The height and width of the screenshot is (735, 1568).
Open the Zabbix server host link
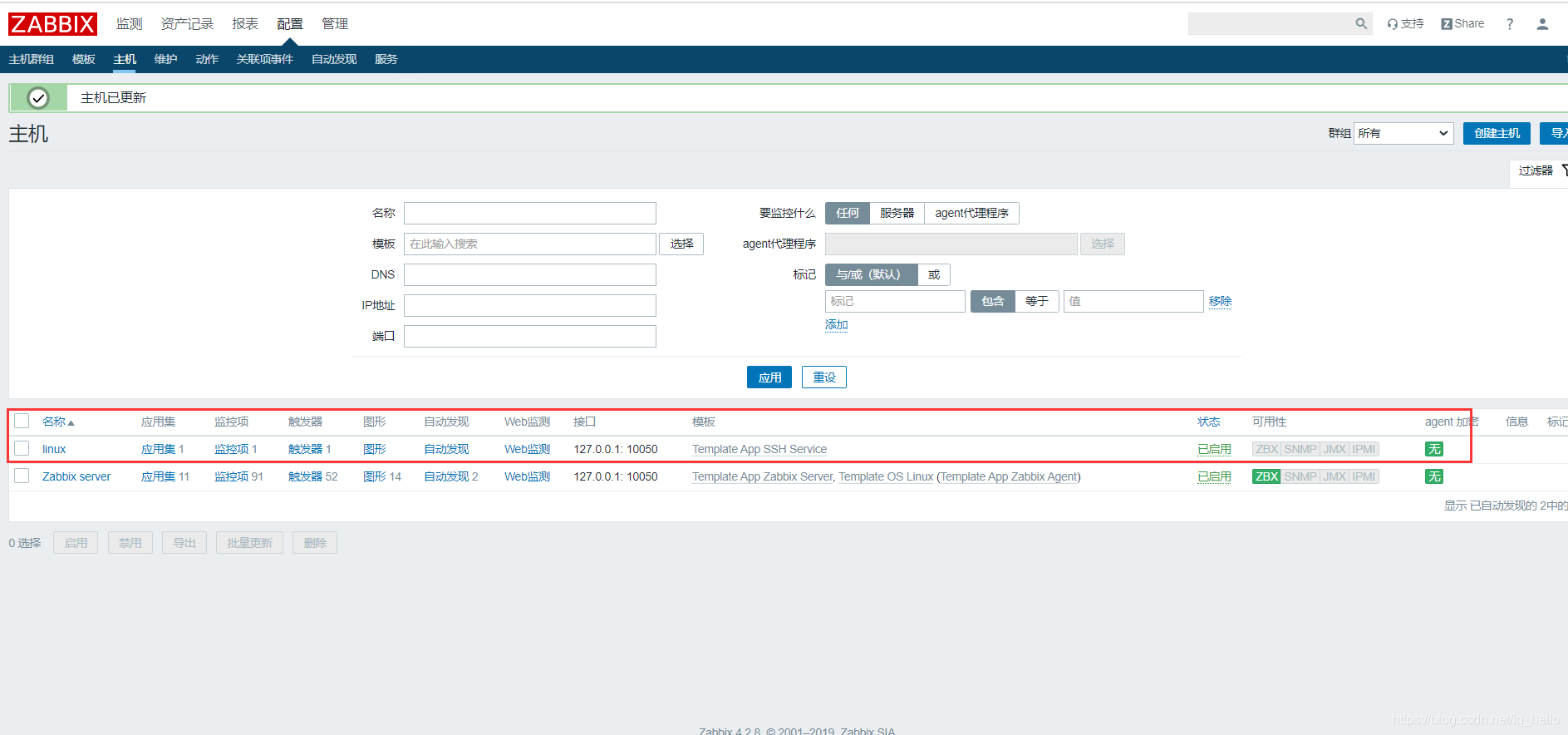(x=76, y=476)
